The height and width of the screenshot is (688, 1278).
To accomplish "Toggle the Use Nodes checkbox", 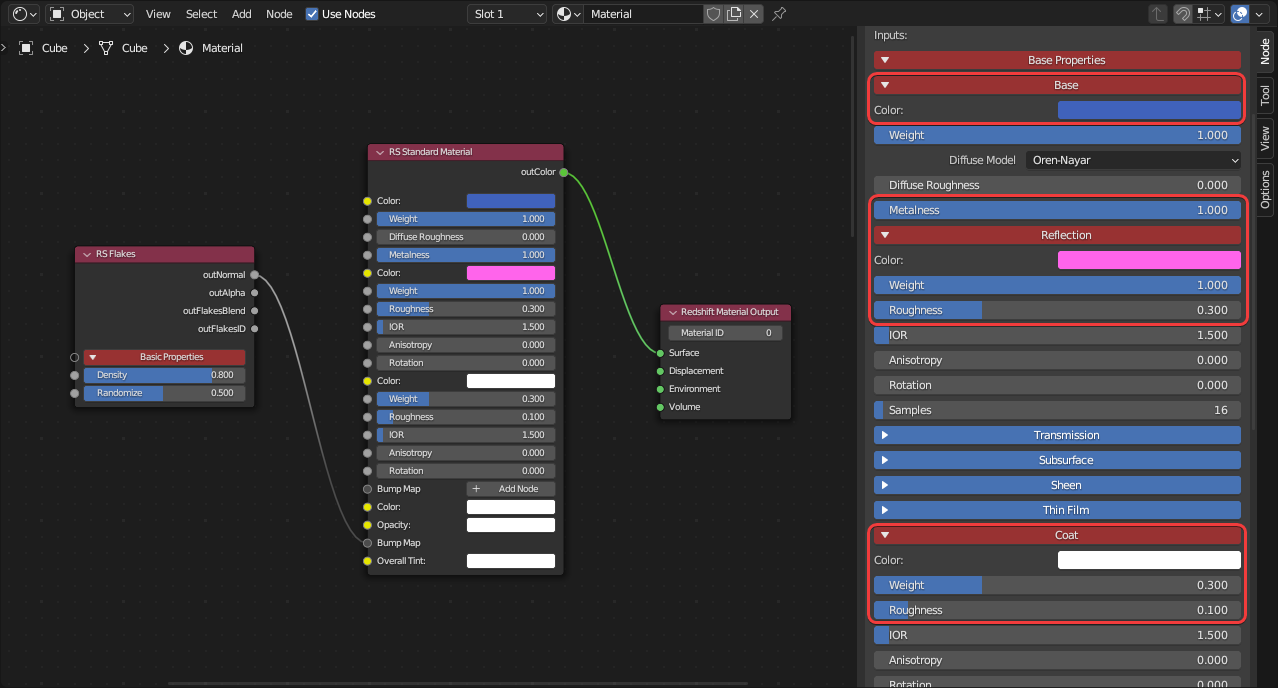I will coord(312,14).
